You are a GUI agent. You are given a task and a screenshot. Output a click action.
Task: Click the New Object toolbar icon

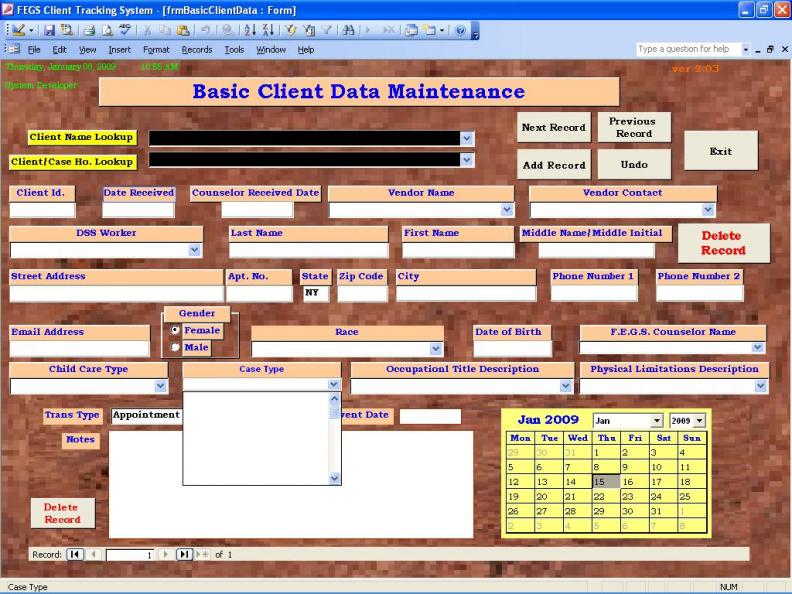[x=429, y=30]
